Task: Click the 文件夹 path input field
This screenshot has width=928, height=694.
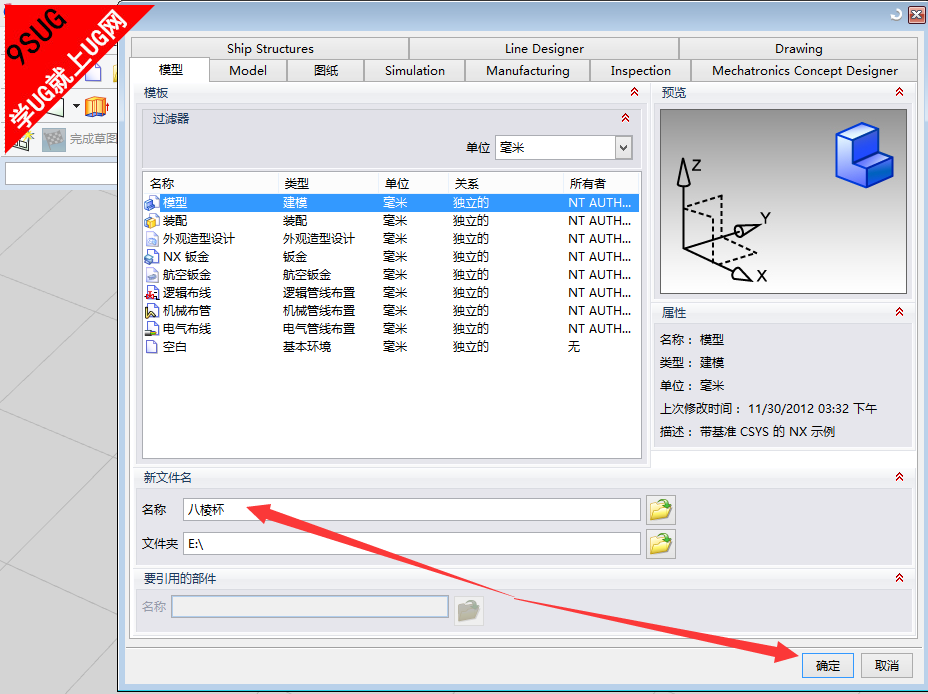Action: pos(412,544)
